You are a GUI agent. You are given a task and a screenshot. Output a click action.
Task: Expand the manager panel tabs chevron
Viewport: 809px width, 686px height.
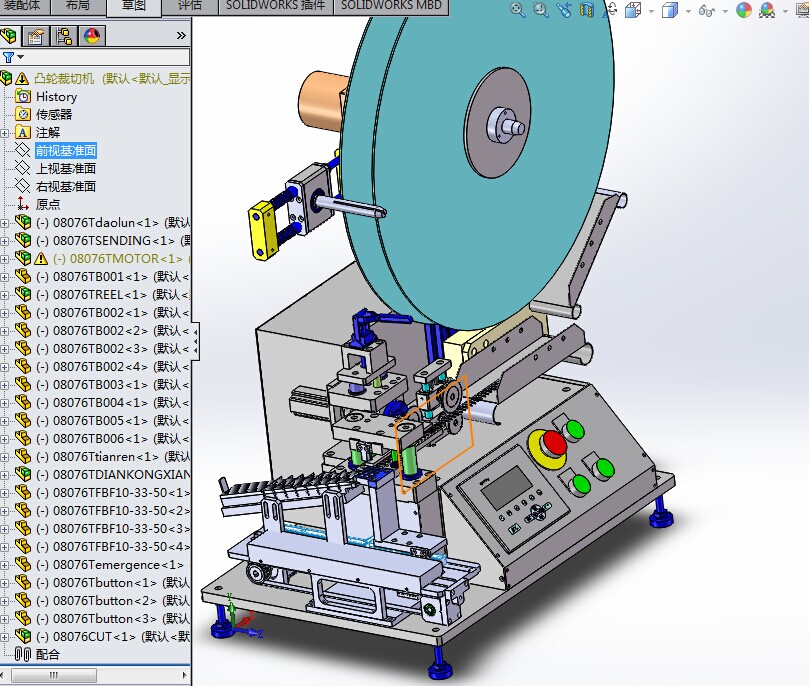pos(181,36)
